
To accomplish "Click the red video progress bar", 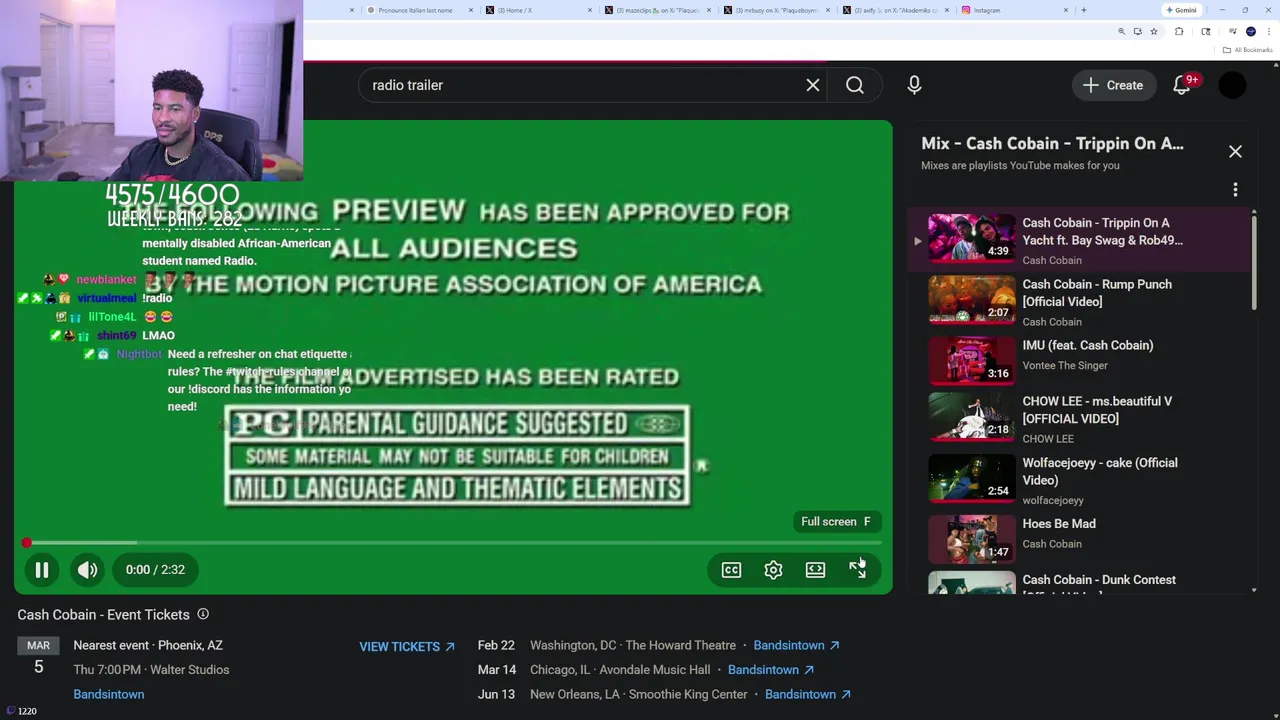I will pyautogui.click(x=453, y=543).
